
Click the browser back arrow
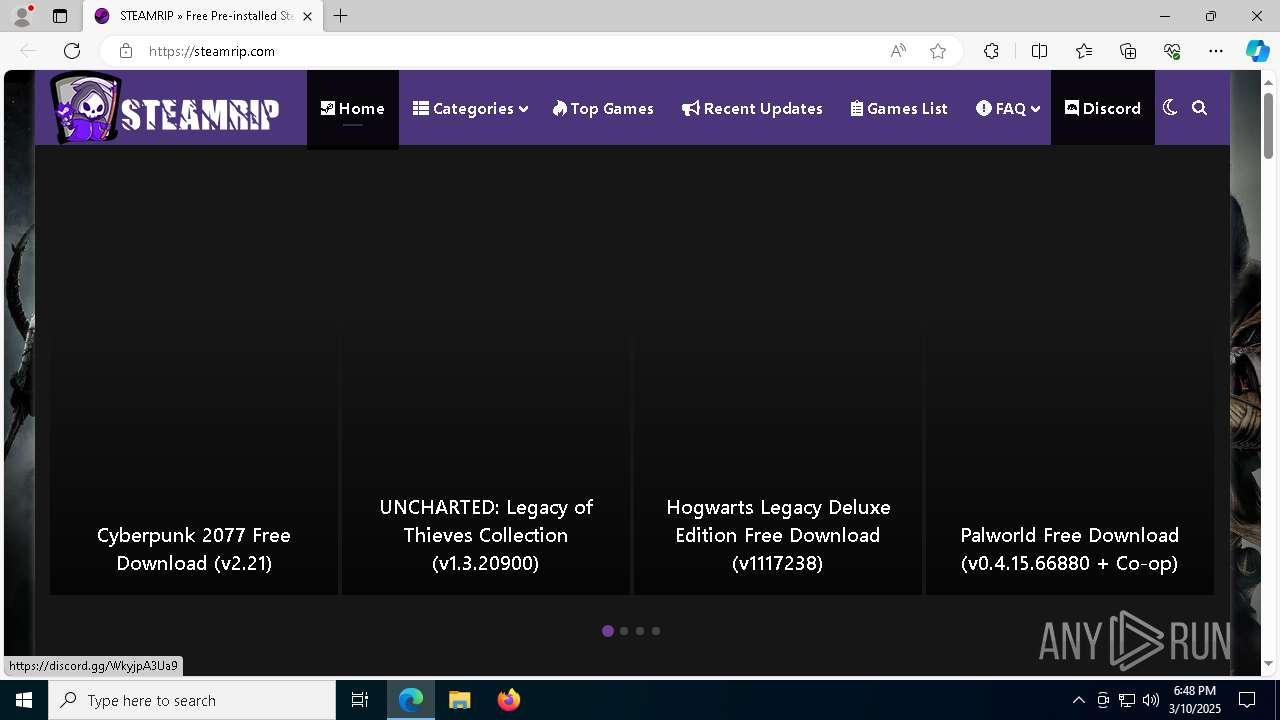click(28, 51)
